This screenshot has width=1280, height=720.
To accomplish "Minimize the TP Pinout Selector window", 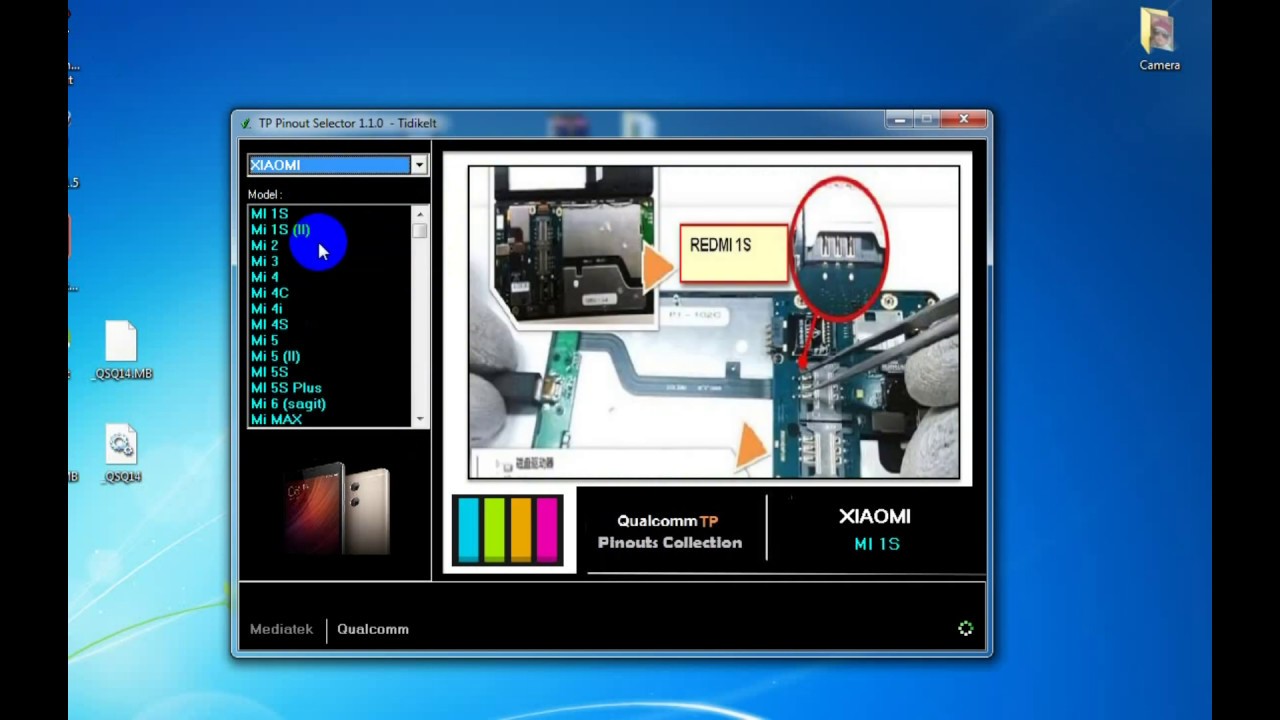I will 899,120.
